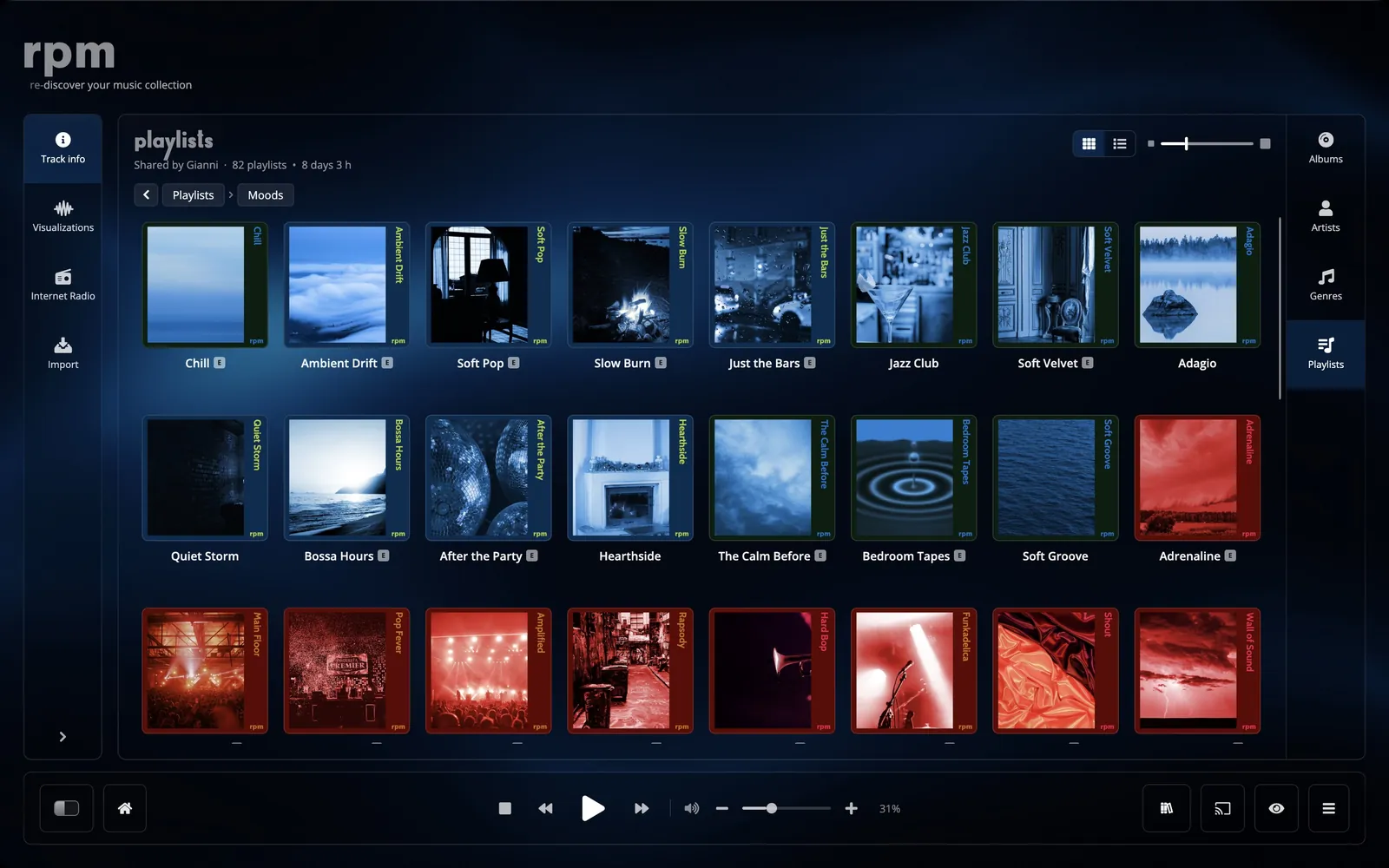
Task: Go to the Artists view
Action: [x=1326, y=217]
